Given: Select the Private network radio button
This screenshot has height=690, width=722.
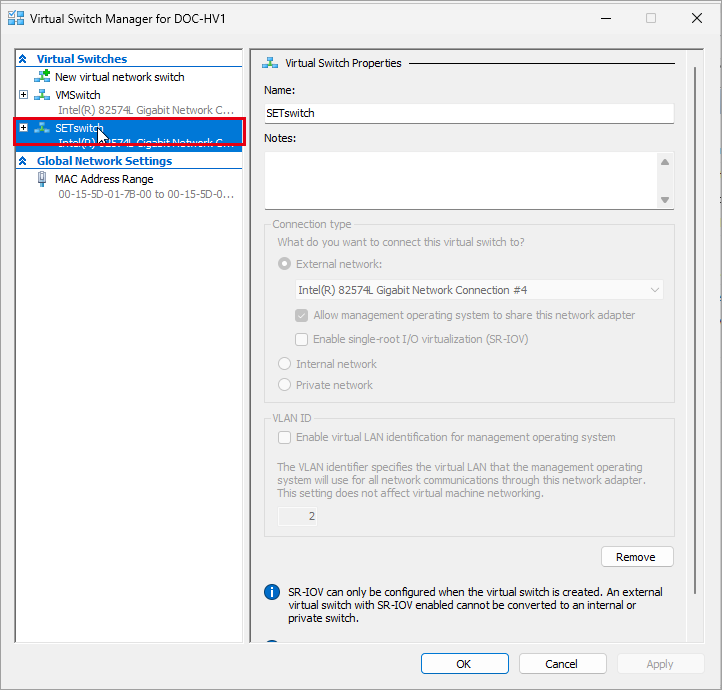Looking at the screenshot, I should click(285, 384).
